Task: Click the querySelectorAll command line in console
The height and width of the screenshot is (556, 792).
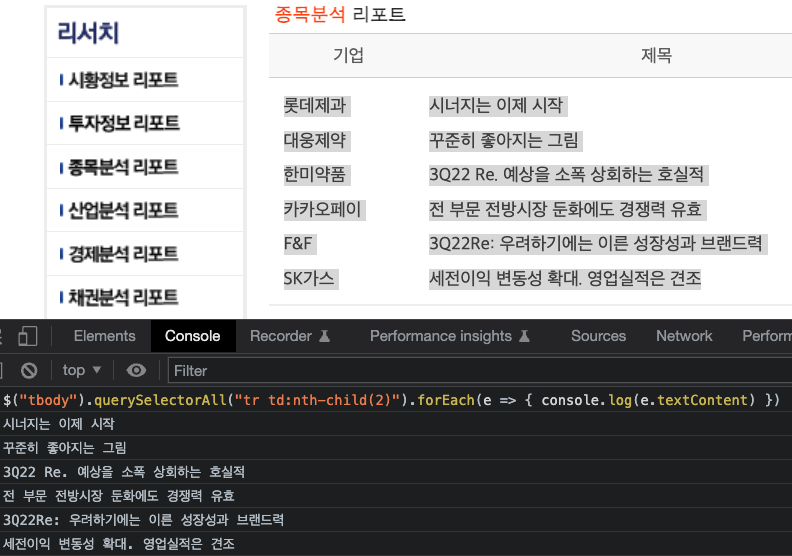Action: tap(391, 400)
